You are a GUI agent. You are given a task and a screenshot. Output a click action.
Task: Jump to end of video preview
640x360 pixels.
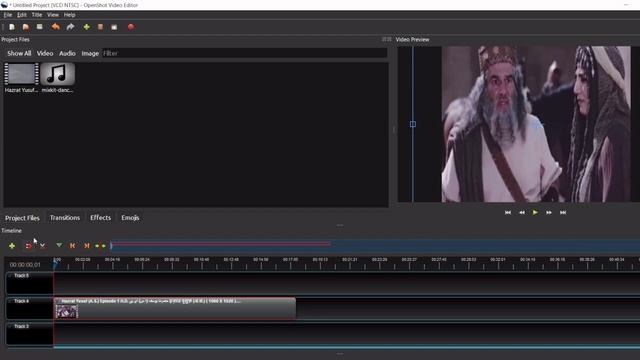pyautogui.click(x=563, y=212)
